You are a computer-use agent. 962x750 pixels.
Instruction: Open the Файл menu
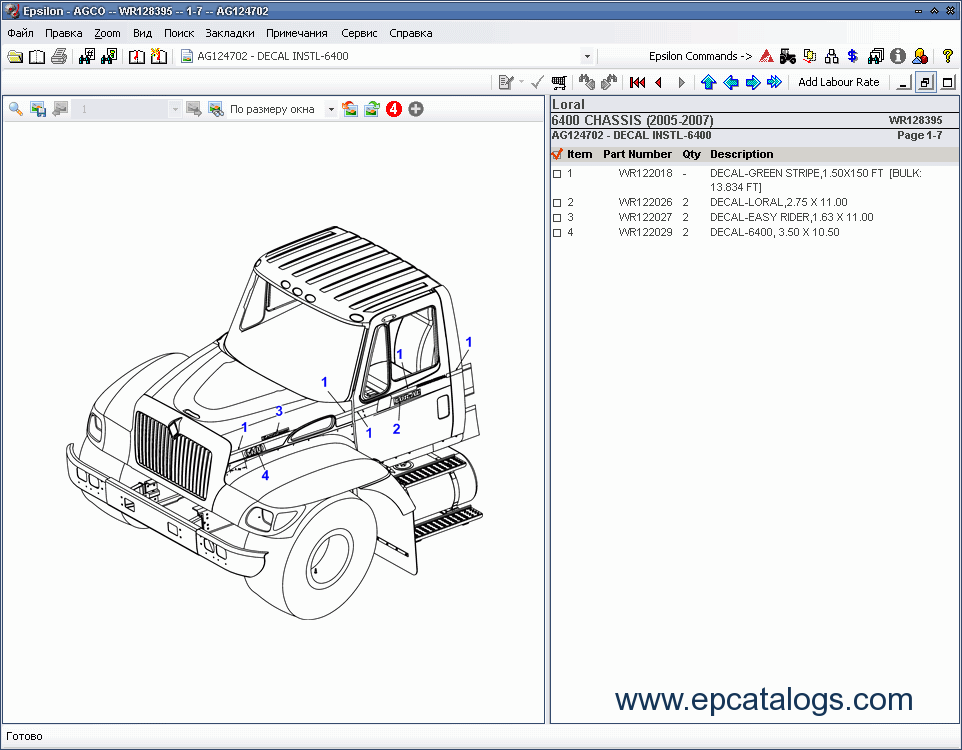point(20,33)
